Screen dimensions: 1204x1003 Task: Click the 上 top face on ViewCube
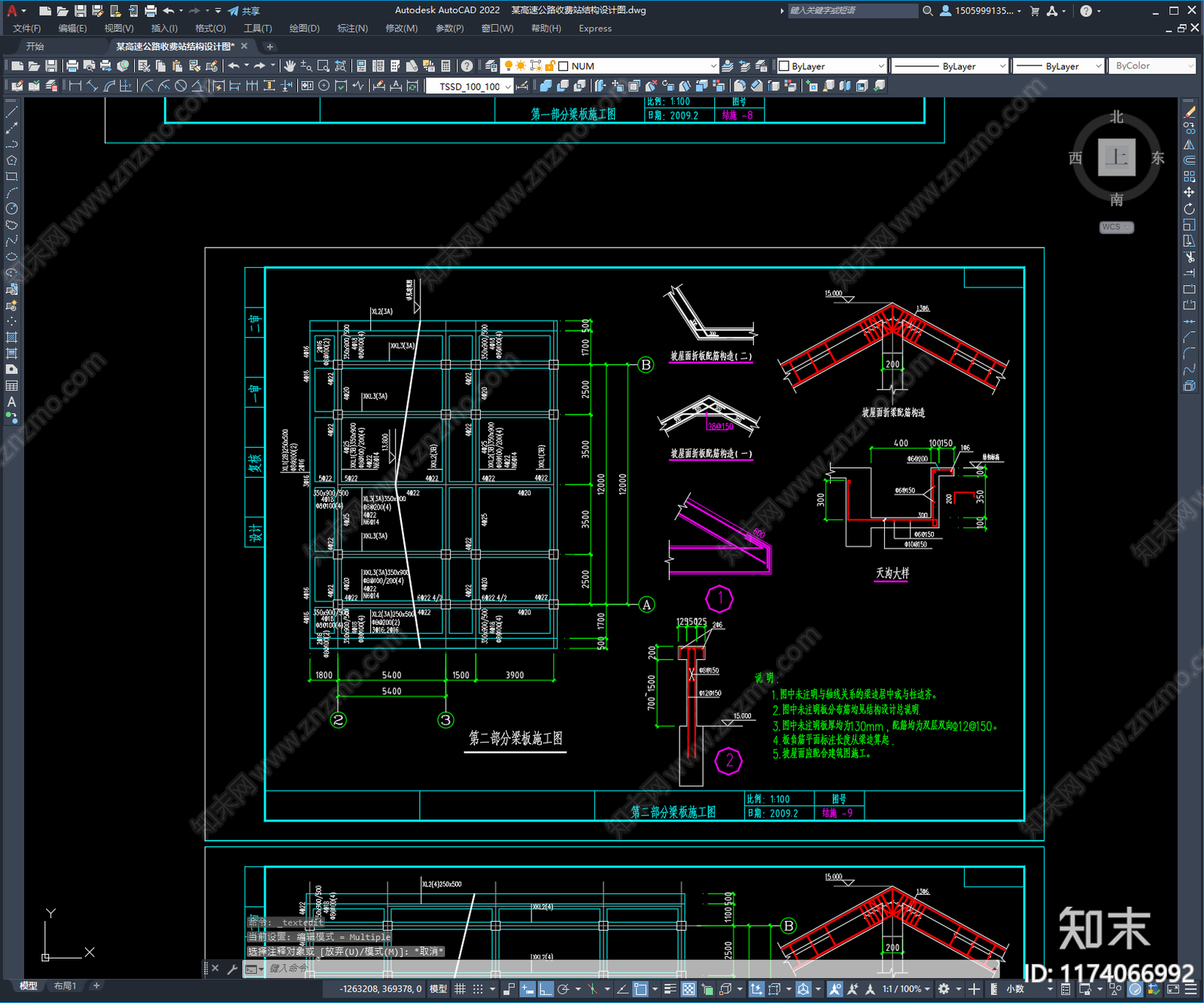pyautogui.click(x=1117, y=157)
